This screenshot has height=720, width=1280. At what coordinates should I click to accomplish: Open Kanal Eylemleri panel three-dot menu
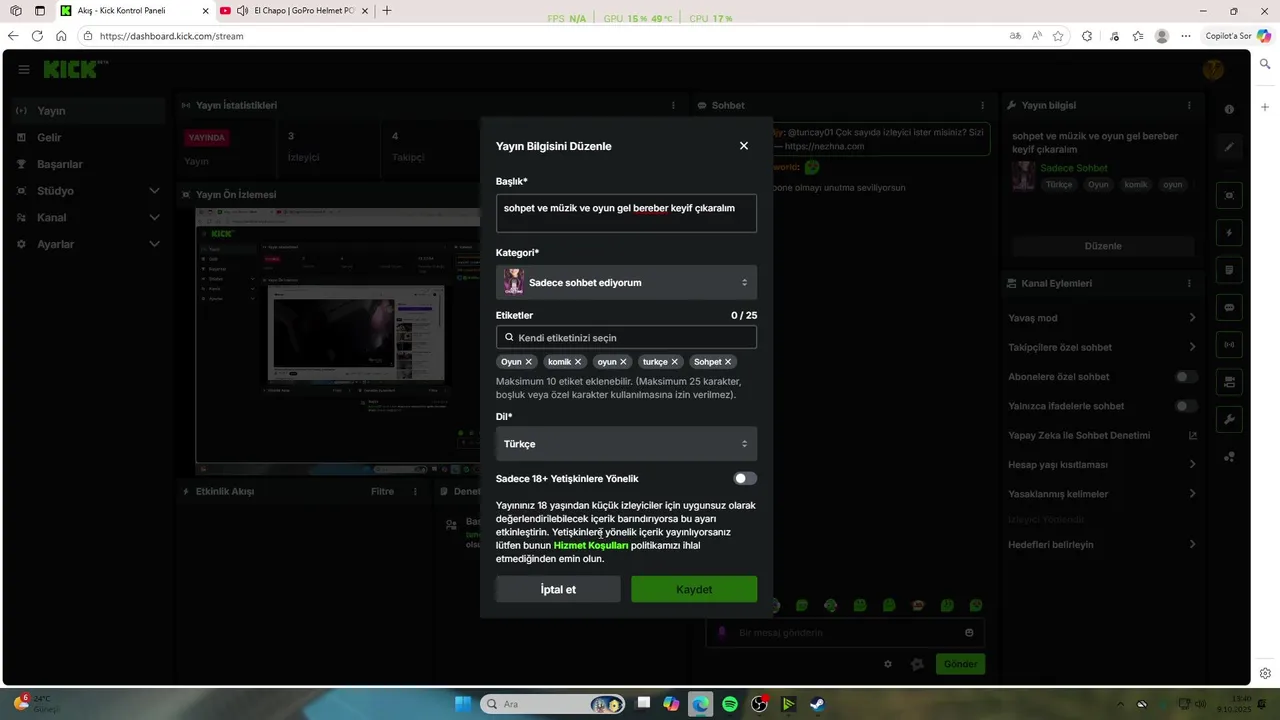[1189, 284]
